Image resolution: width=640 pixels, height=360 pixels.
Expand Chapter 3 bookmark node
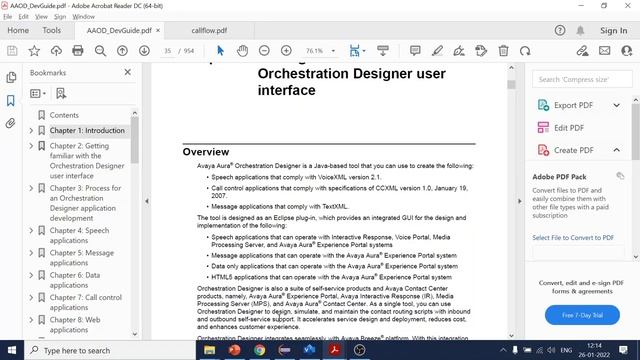pyautogui.click(x=31, y=188)
